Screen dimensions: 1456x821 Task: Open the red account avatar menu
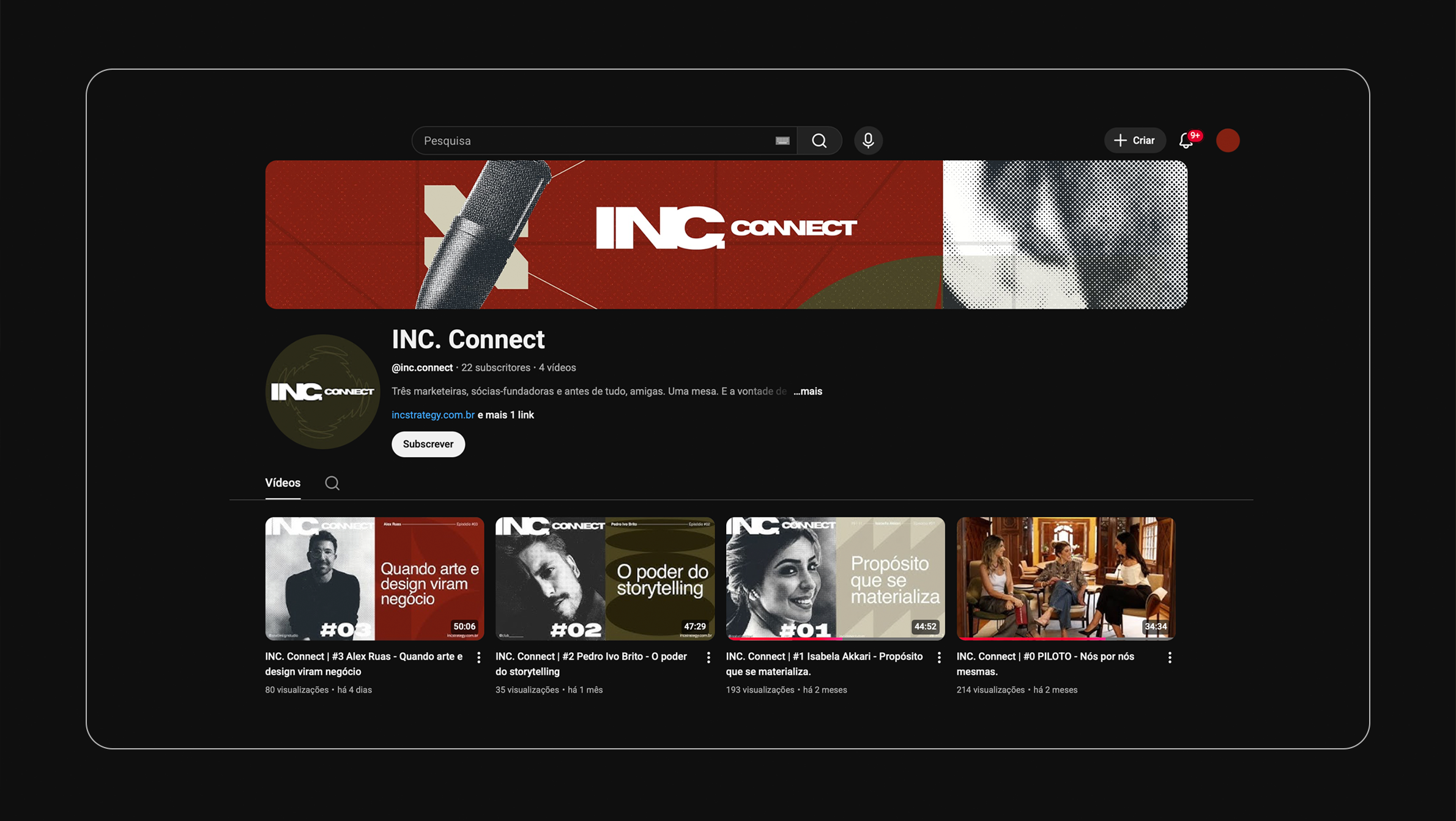(1227, 141)
